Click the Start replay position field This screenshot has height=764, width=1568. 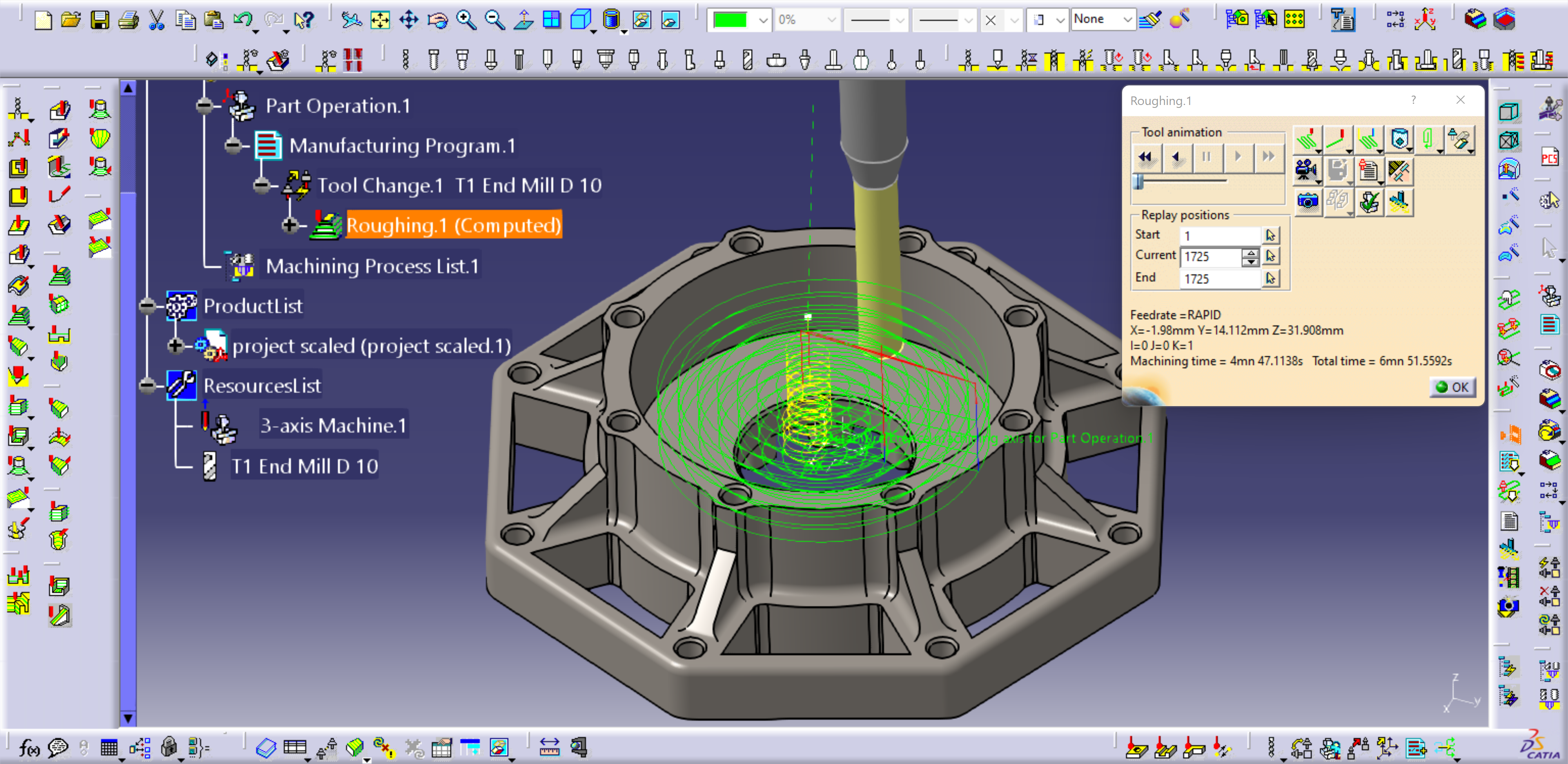pos(1219,235)
